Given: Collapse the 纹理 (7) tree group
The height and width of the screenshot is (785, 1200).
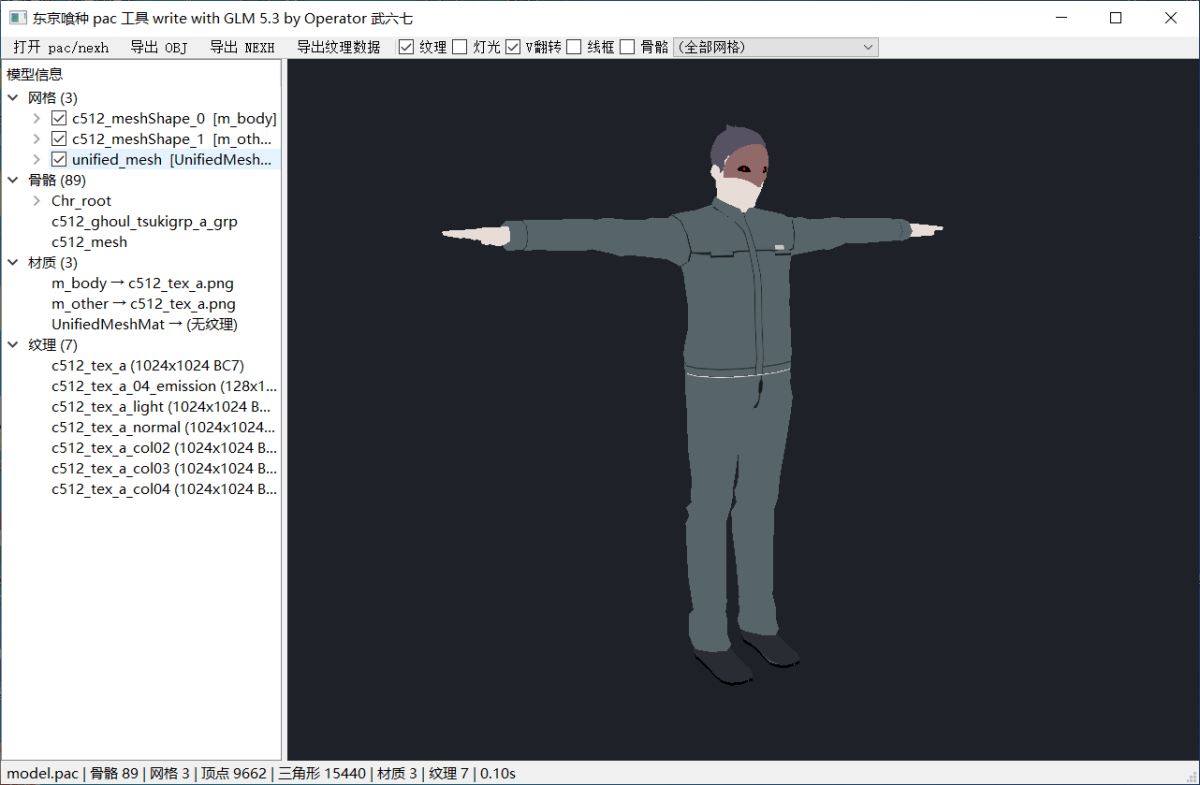Looking at the screenshot, I should pos(14,345).
